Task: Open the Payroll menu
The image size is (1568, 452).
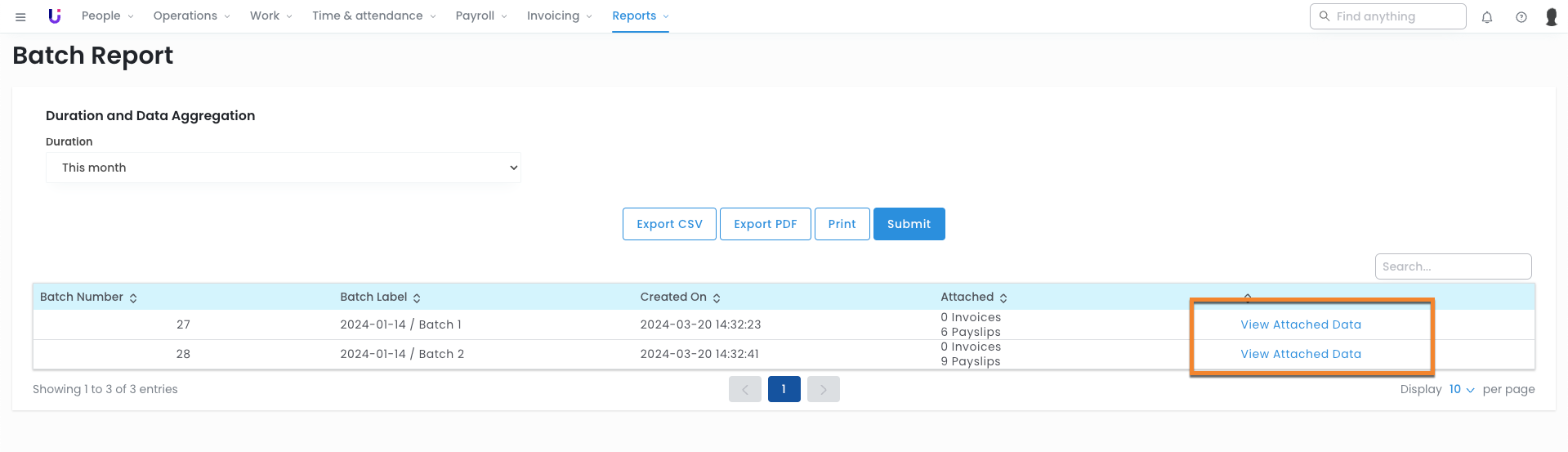Action: [480, 16]
